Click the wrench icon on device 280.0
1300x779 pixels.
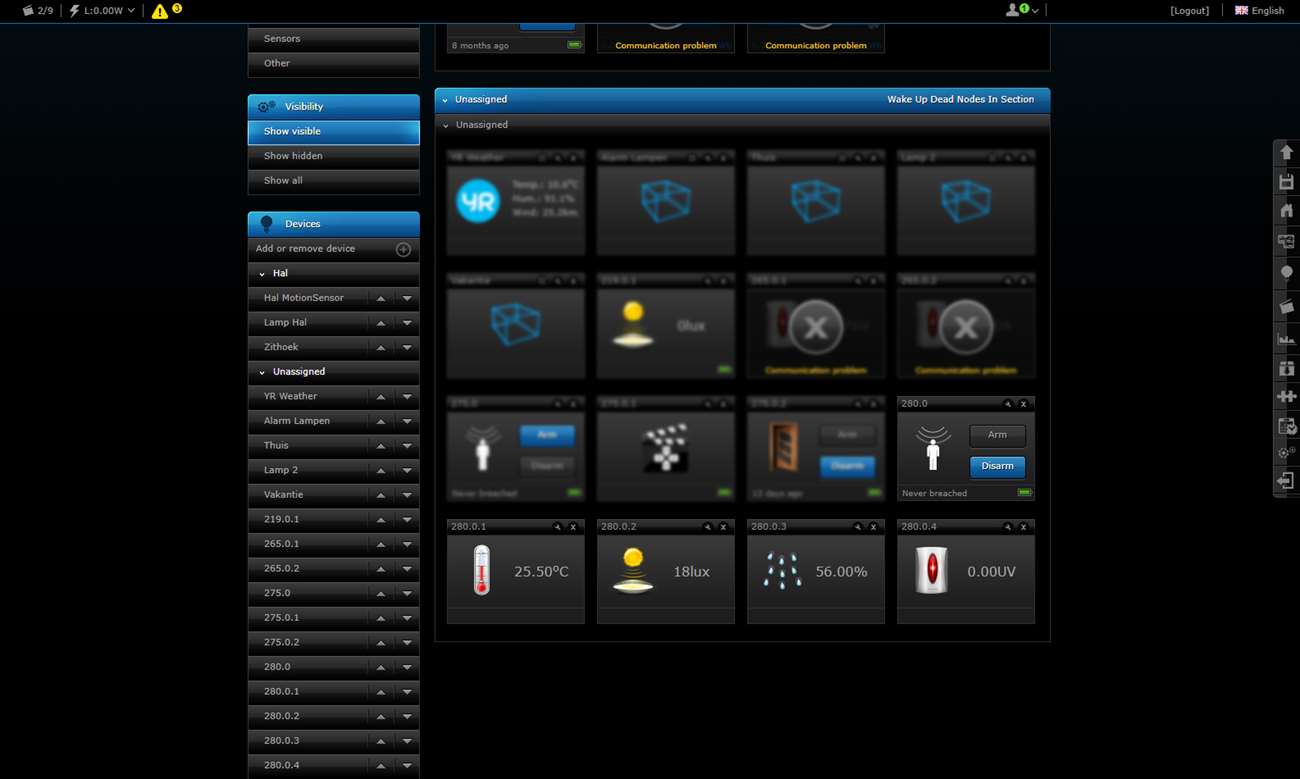[x=1008, y=404]
